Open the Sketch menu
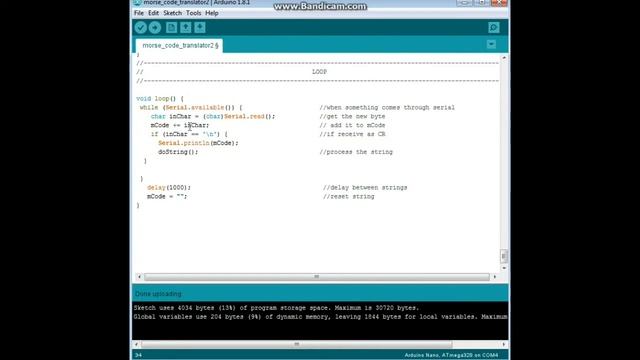 pyautogui.click(x=173, y=13)
